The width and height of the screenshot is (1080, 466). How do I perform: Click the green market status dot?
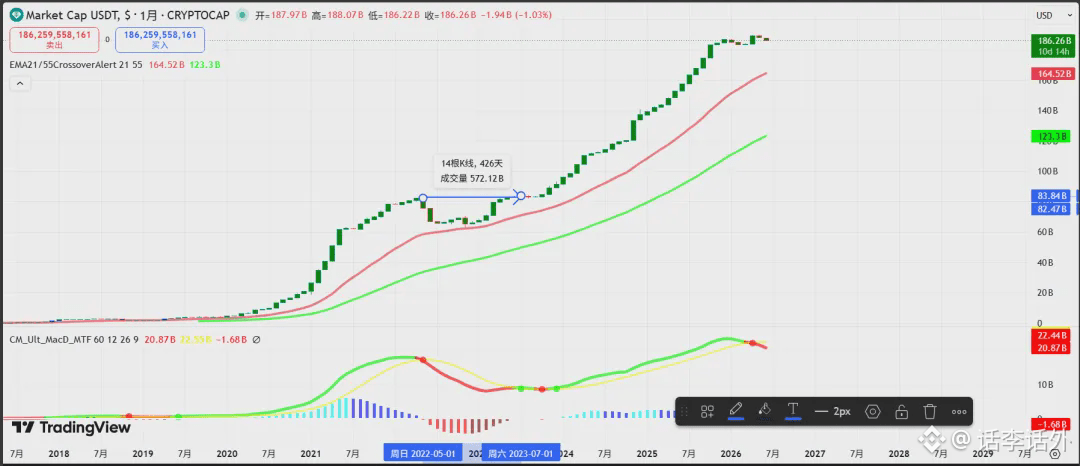pos(242,14)
